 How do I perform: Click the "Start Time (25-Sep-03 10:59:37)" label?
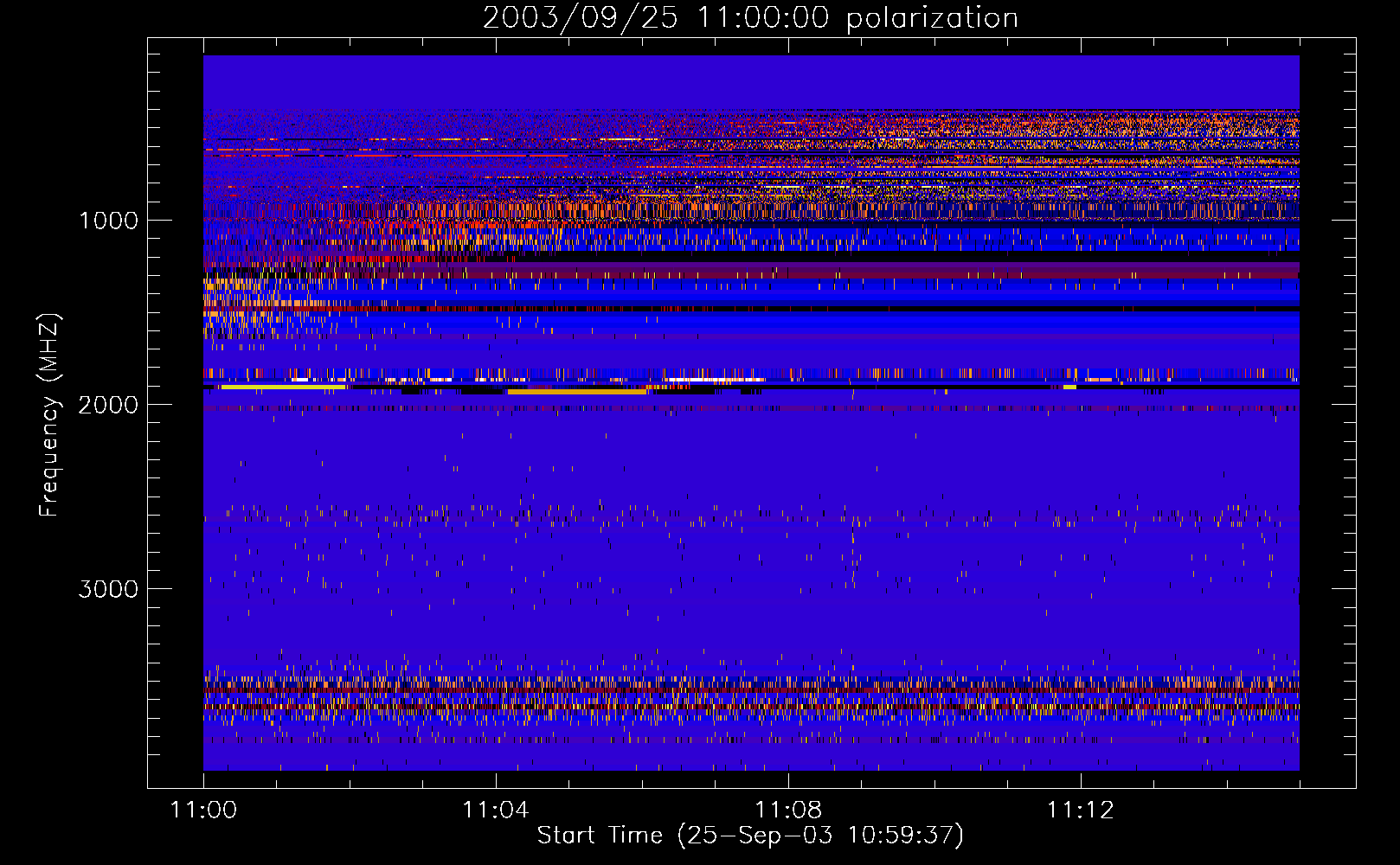(x=750, y=836)
